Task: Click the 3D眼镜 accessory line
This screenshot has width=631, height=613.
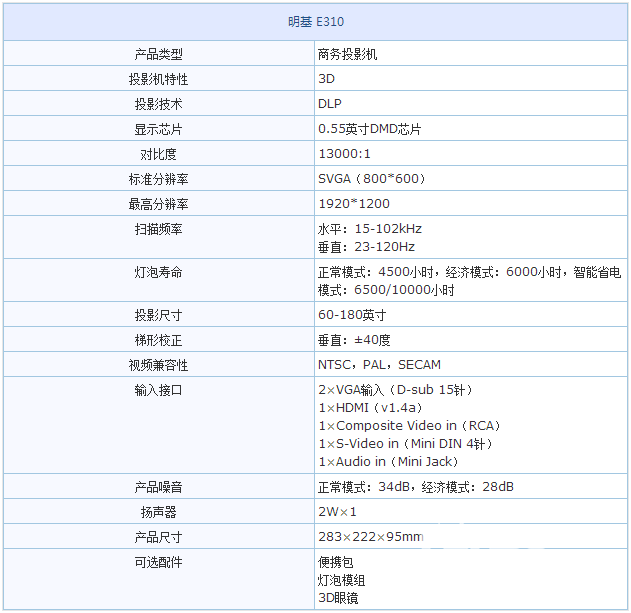Action: [x=338, y=598]
